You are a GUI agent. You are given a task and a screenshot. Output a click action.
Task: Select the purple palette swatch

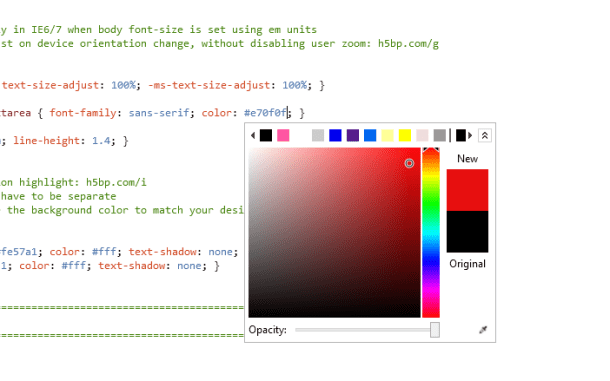(353, 135)
